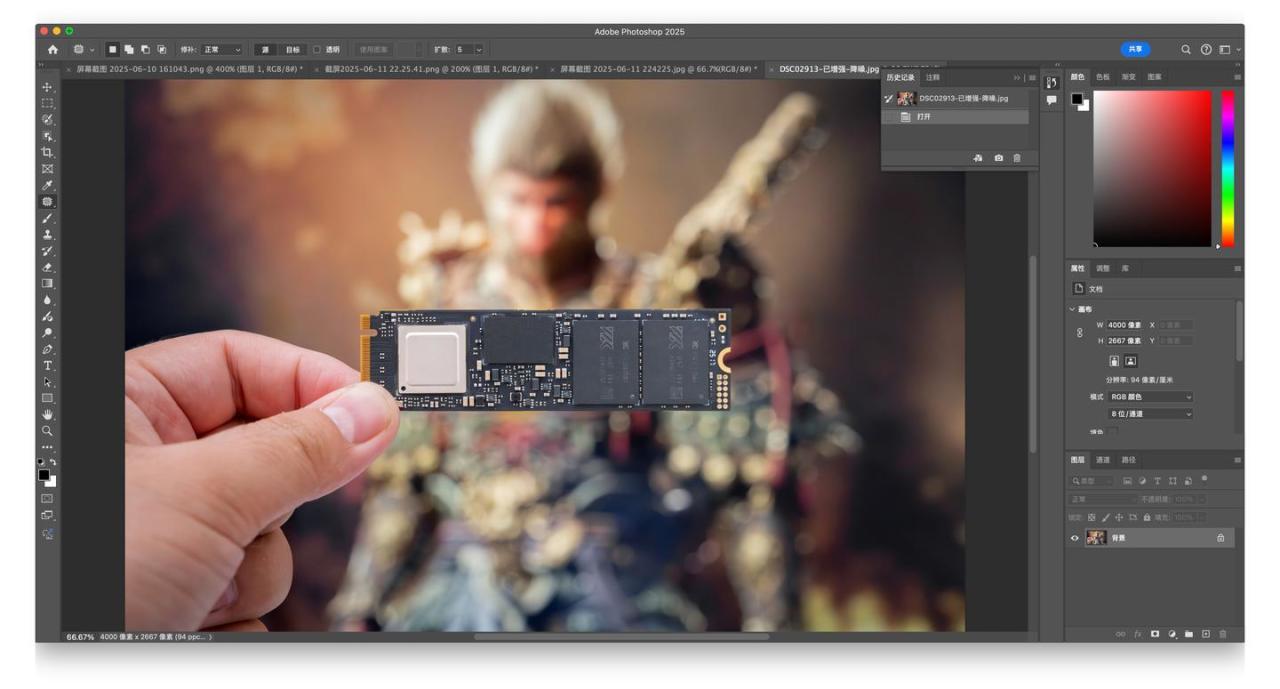The image size is (1280, 689).
Task: Go to the Home screen icon
Action: tap(53, 49)
